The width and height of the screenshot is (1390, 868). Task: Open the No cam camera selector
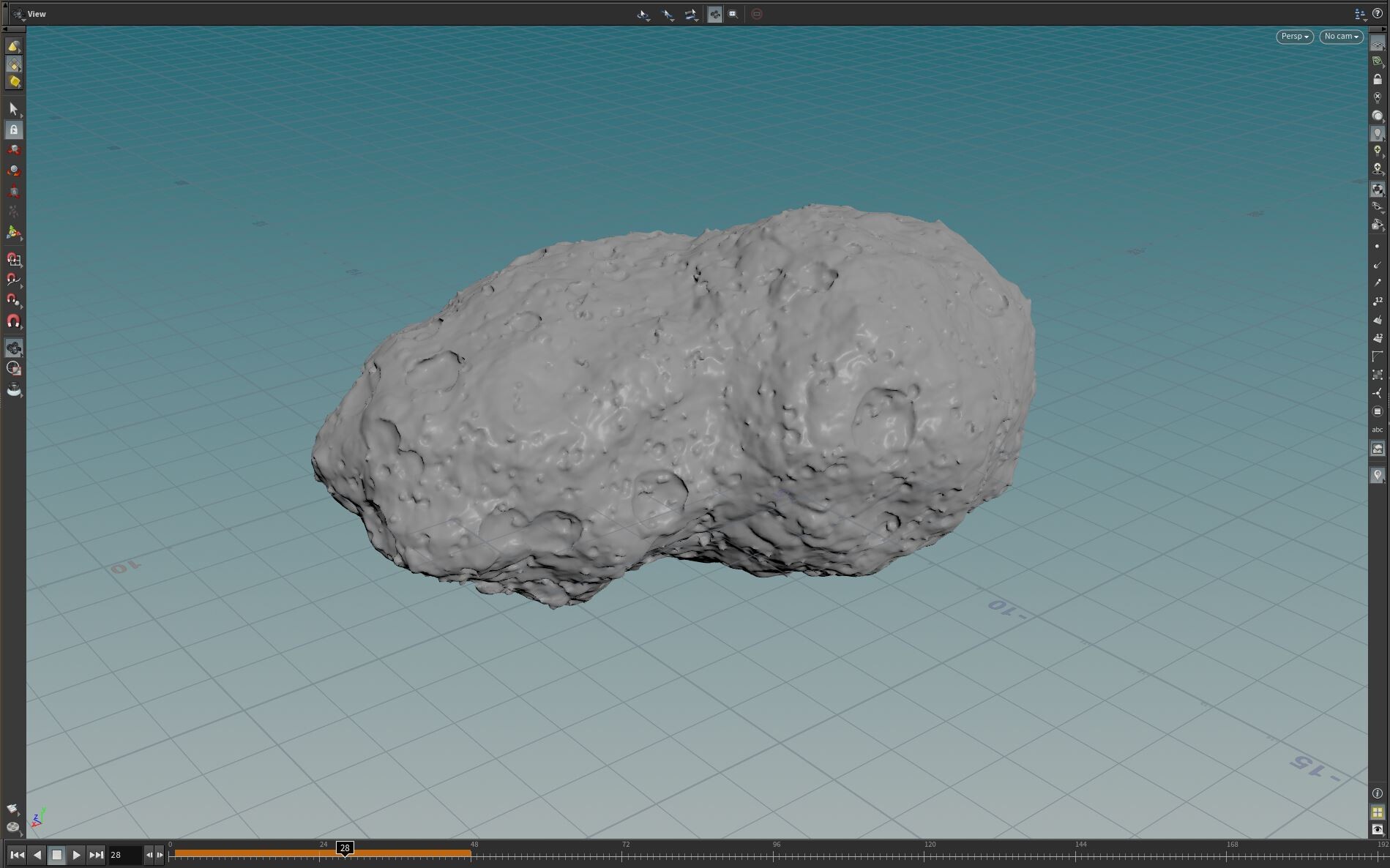[1340, 37]
